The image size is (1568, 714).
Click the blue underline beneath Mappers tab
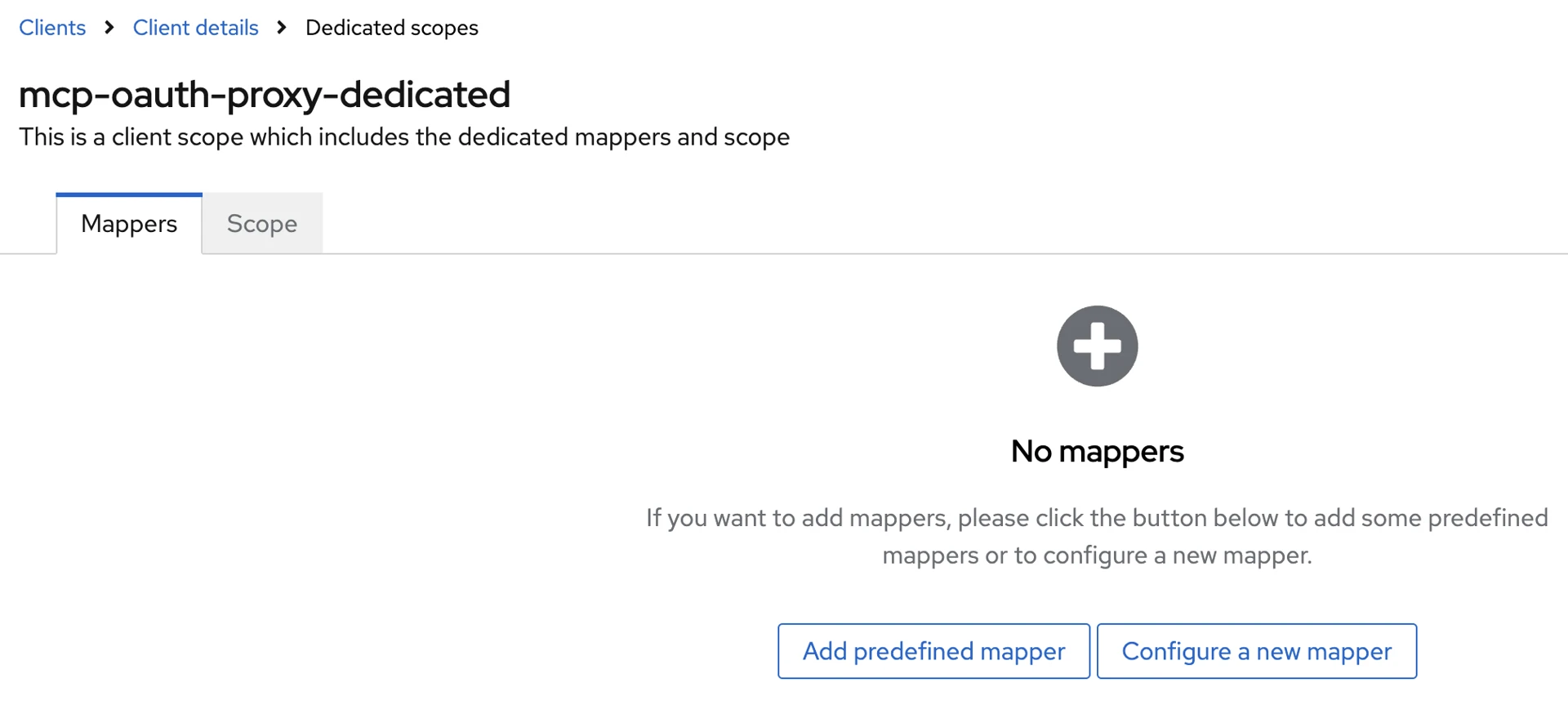[x=128, y=194]
